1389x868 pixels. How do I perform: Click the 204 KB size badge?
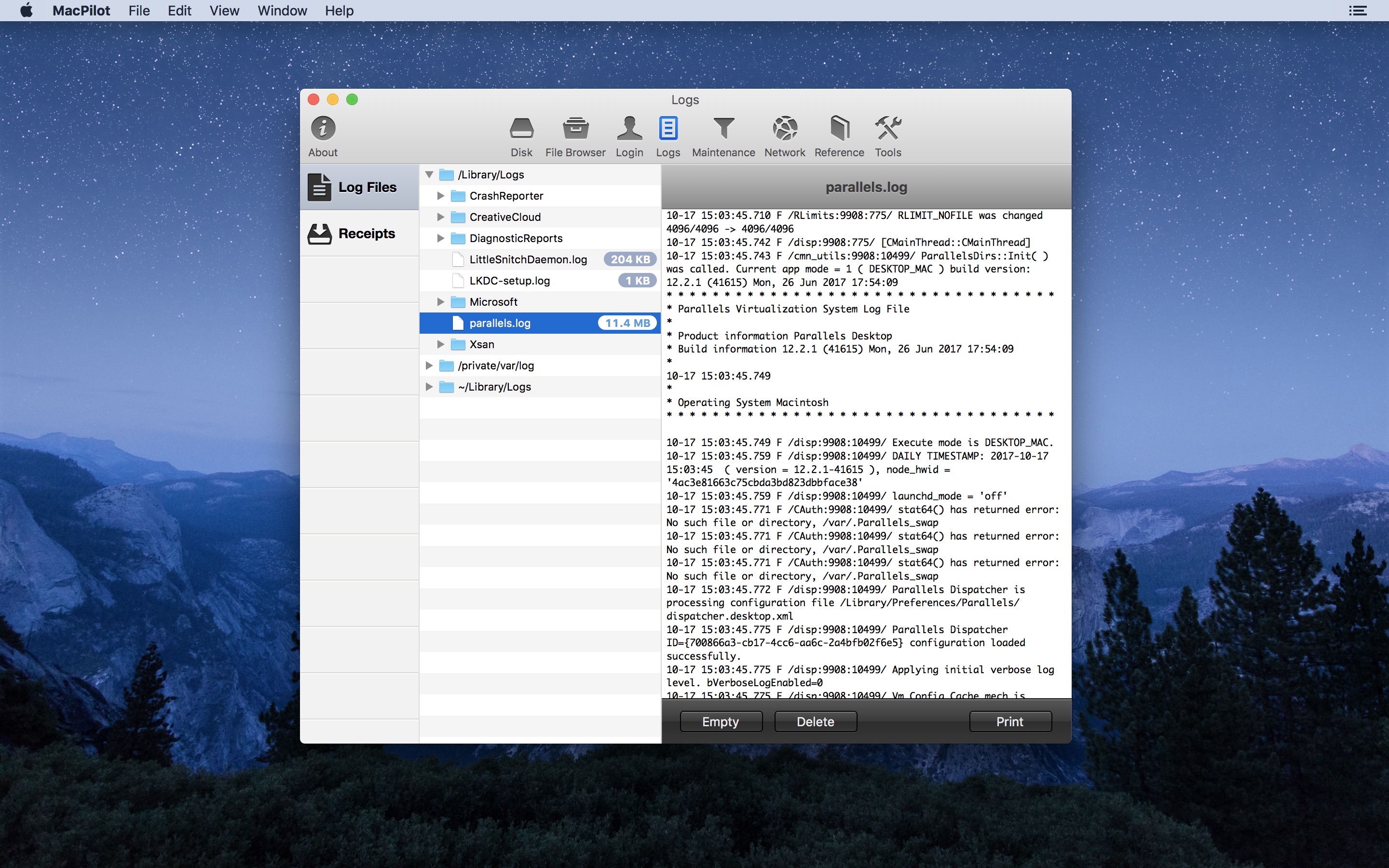tap(630, 259)
